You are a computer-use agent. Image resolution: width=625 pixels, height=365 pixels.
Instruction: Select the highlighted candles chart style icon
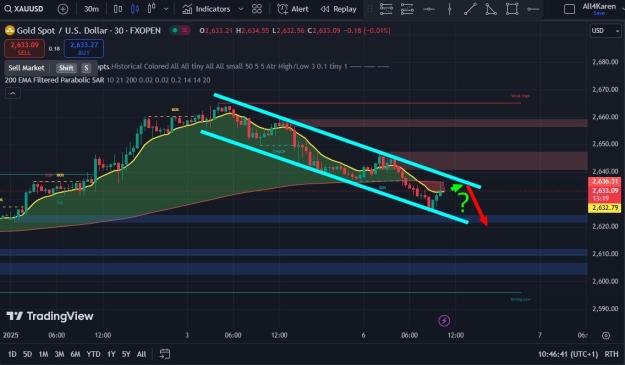[x=135, y=9]
